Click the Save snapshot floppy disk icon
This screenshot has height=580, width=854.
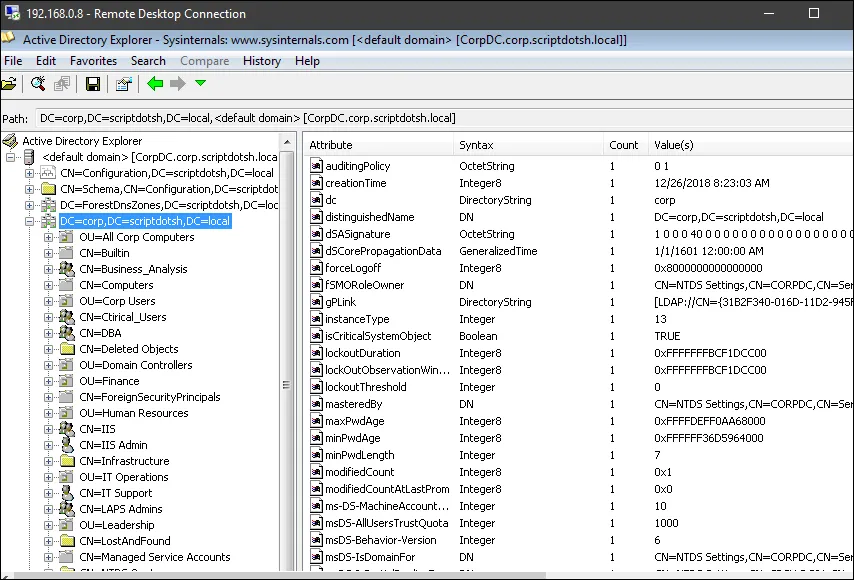(x=93, y=84)
